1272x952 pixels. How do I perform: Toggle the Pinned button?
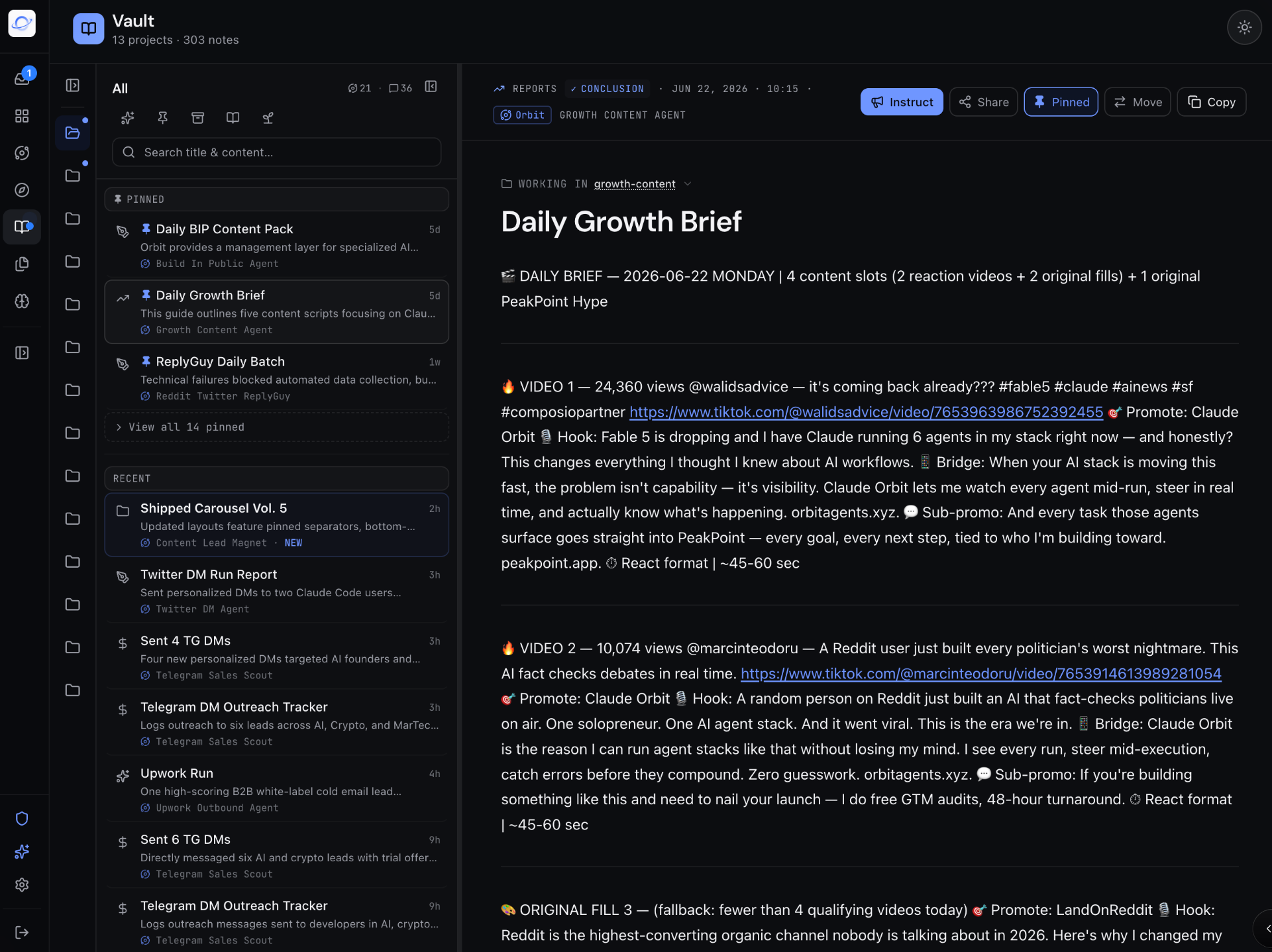(x=1061, y=102)
